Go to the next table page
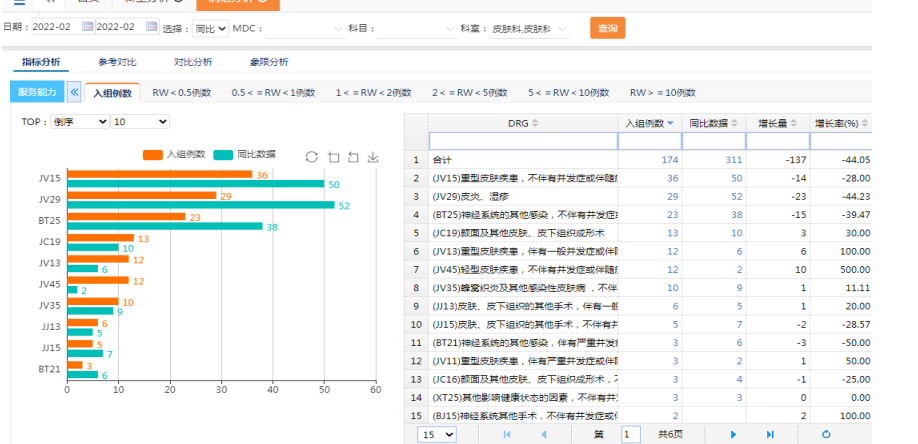This screenshot has height=444, width=918. (733, 434)
